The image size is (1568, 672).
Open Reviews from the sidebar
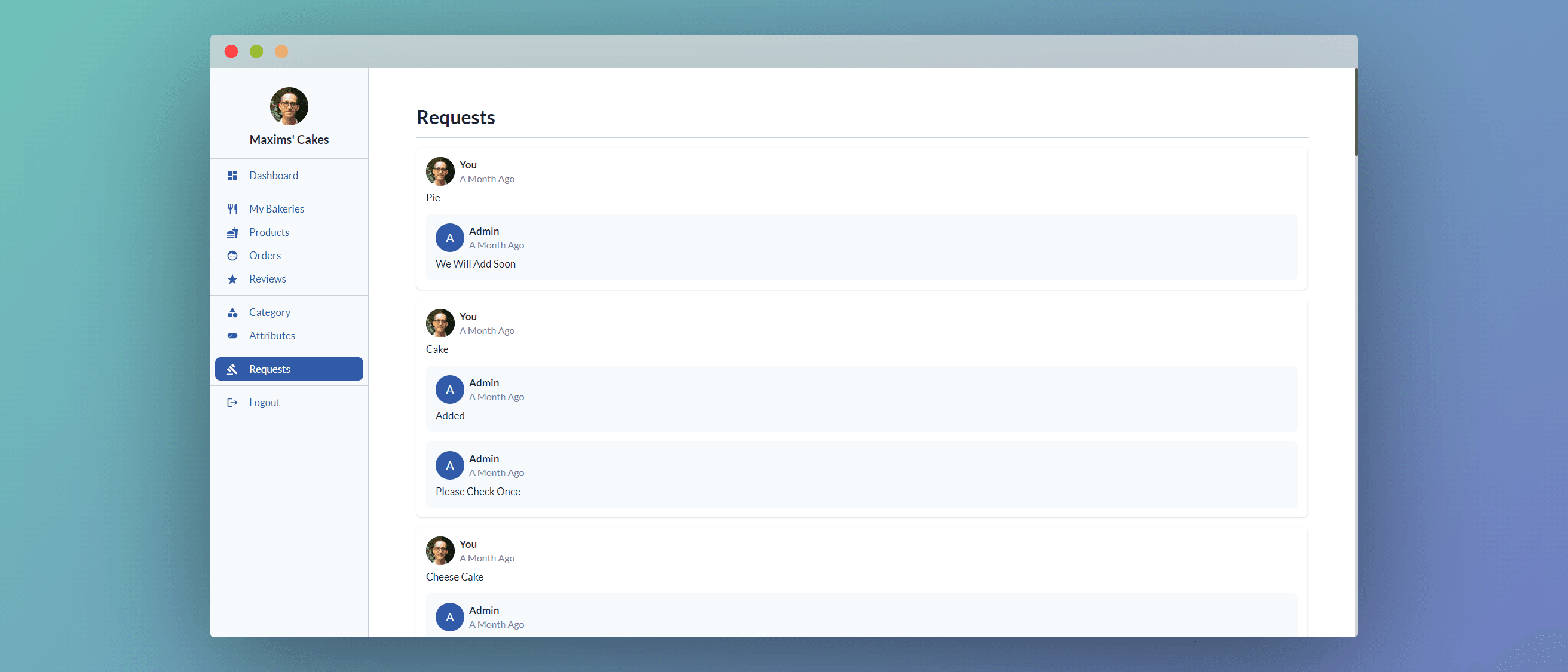267,279
